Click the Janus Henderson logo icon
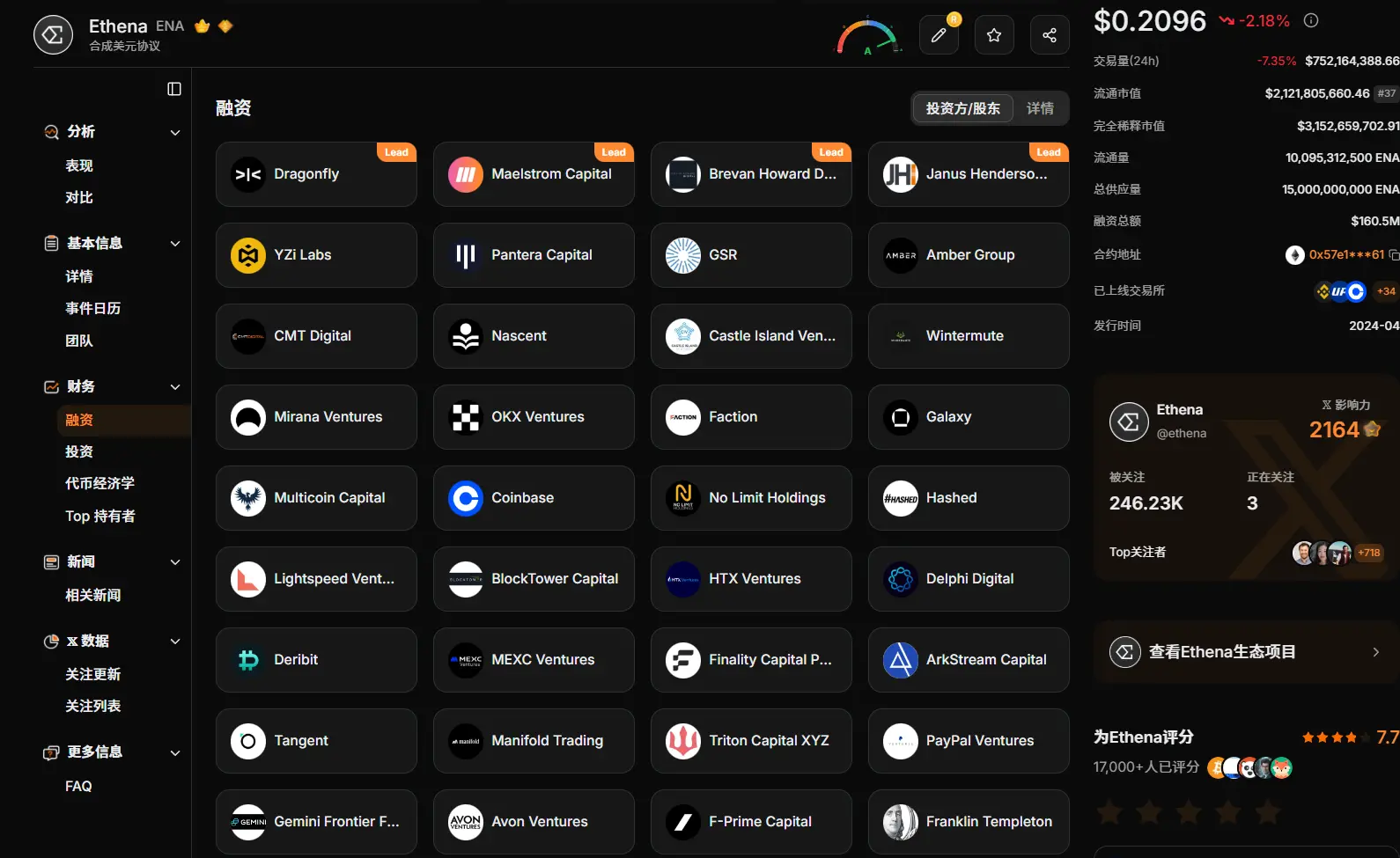1400x858 pixels. click(901, 174)
